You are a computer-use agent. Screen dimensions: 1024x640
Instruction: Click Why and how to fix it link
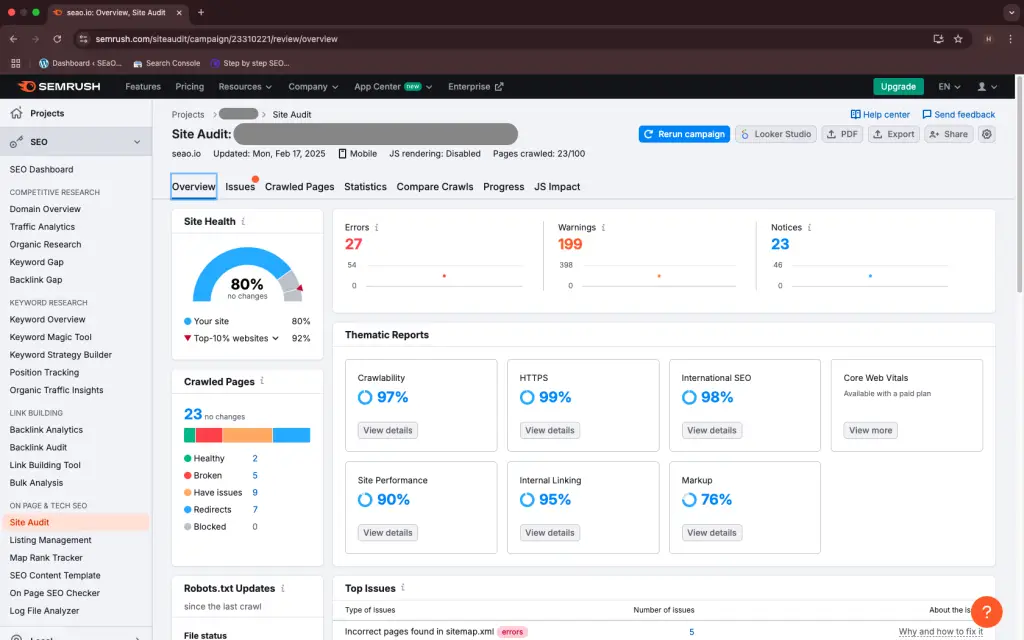tap(940, 632)
